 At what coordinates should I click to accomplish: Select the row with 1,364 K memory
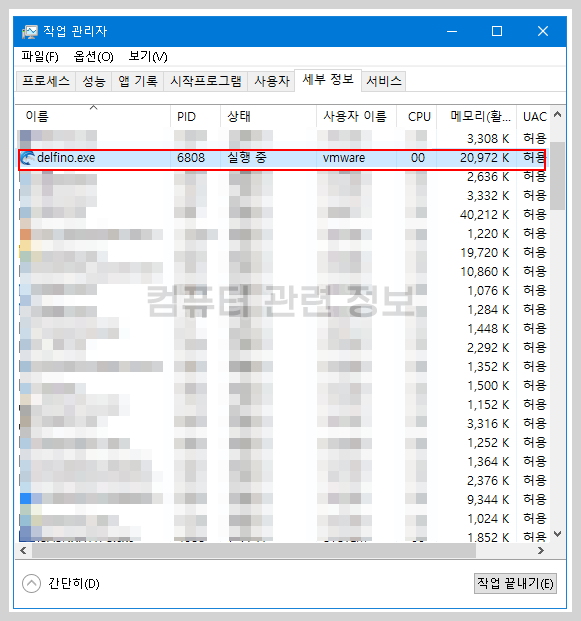(x=282, y=462)
